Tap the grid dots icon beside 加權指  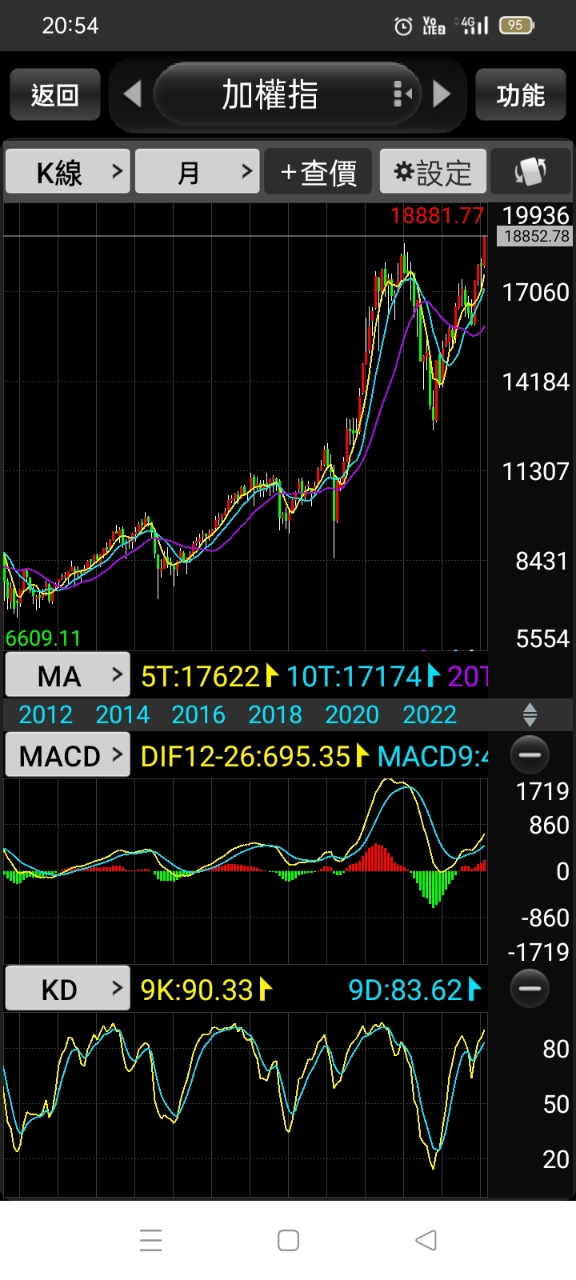pyautogui.click(x=403, y=95)
